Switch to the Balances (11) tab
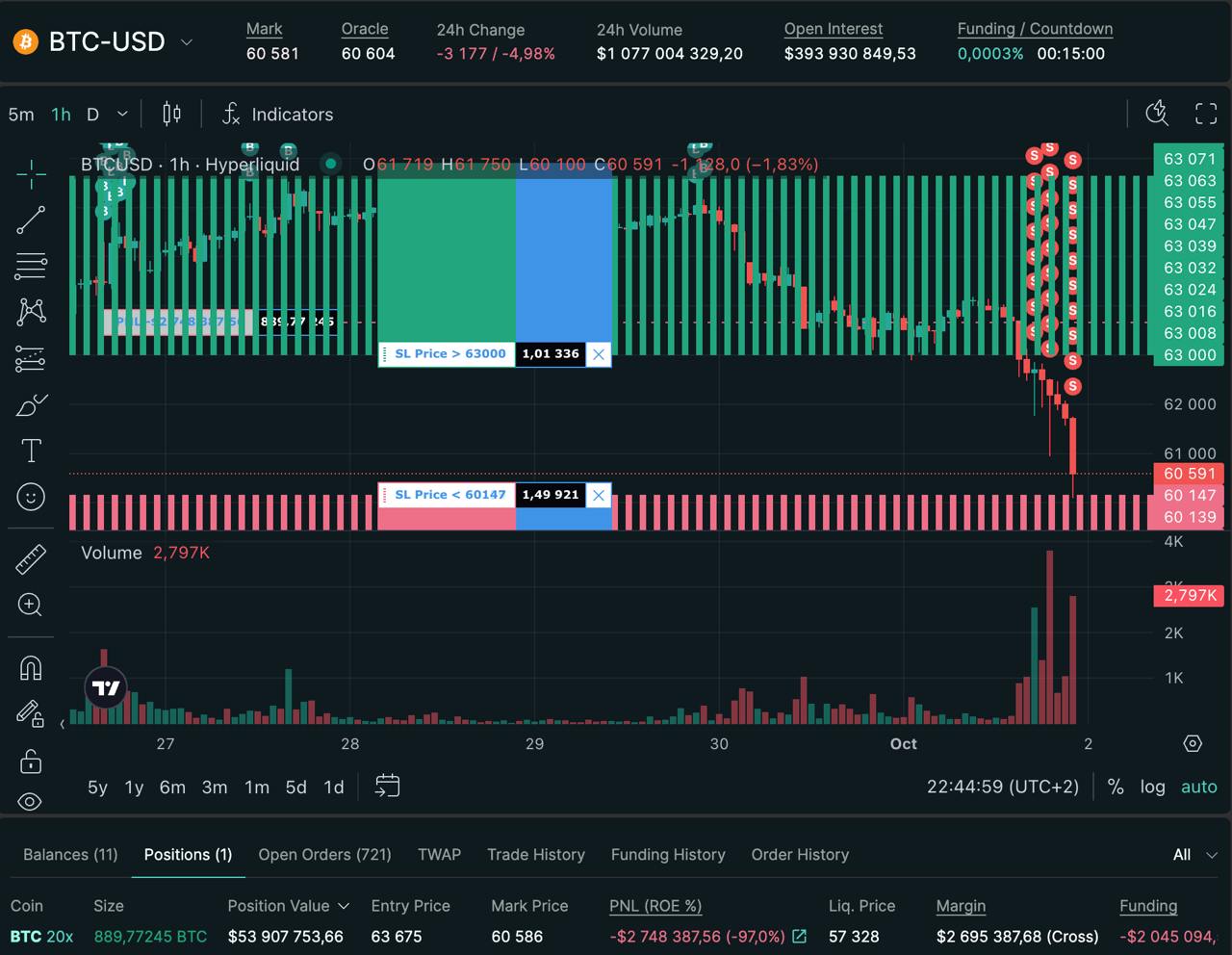1232x955 pixels. tap(70, 855)
